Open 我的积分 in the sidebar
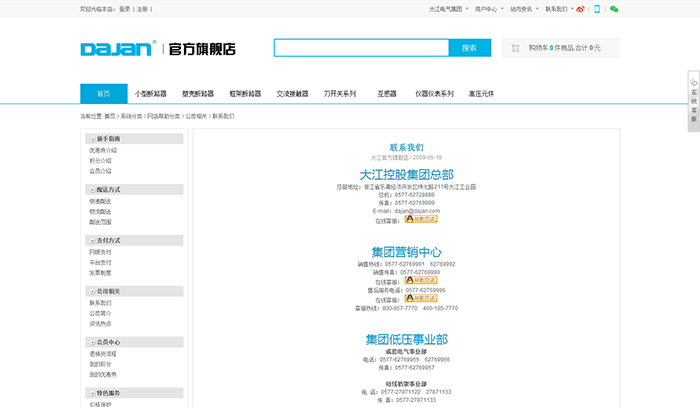Screen dimensions: 700x407 click(100, 364)
